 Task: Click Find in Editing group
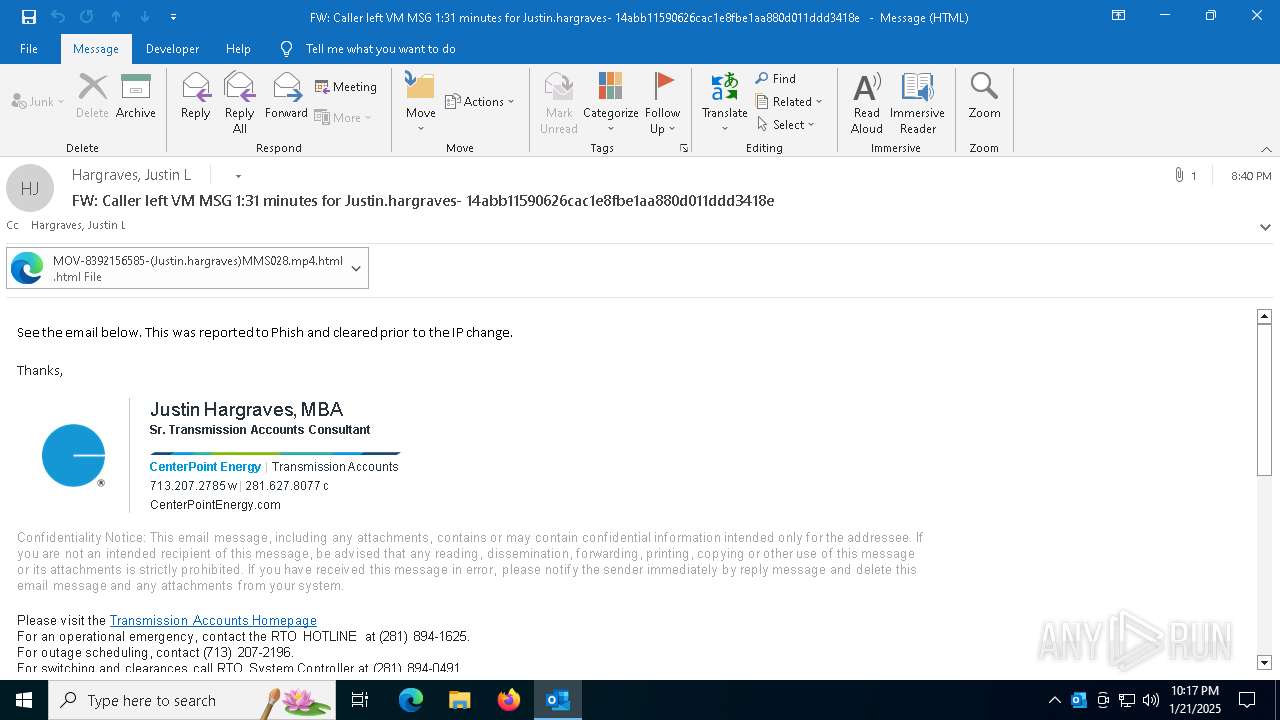click(x=776, y=79)
